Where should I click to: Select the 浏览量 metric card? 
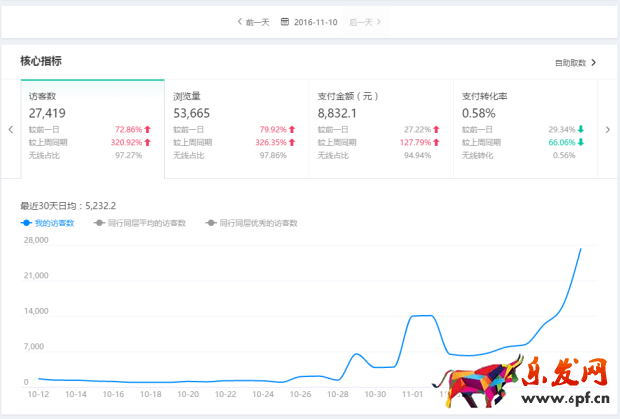coord(235,128)
